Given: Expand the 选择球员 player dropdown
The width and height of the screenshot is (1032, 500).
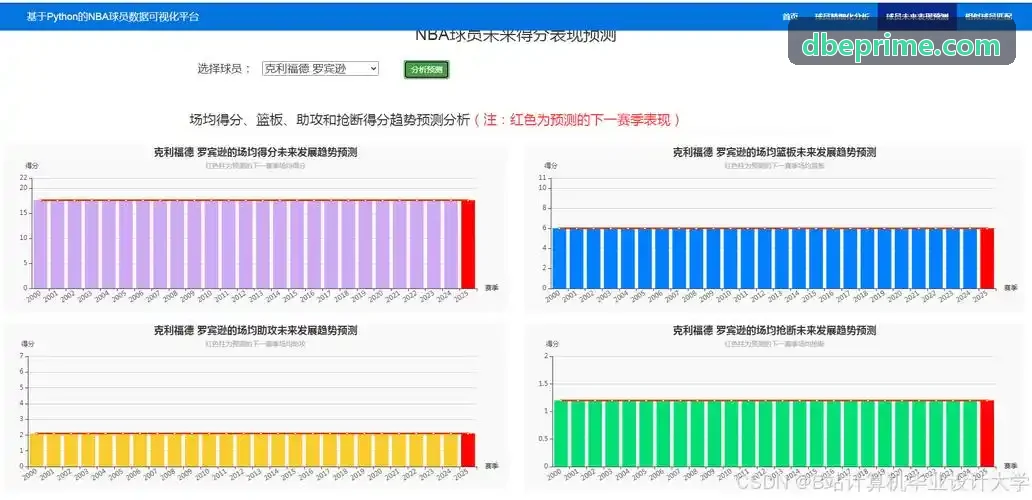Looking at the screenshot, I should click(x=321, y=68).
